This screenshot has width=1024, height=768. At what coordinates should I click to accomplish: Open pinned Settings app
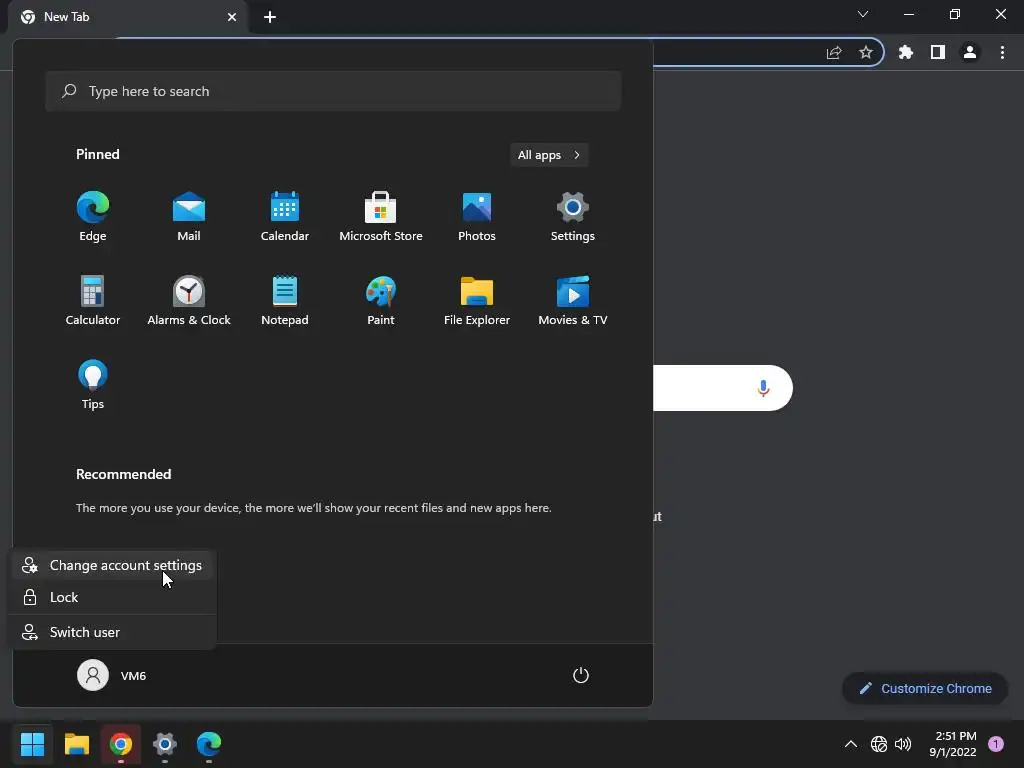point(573,216)
